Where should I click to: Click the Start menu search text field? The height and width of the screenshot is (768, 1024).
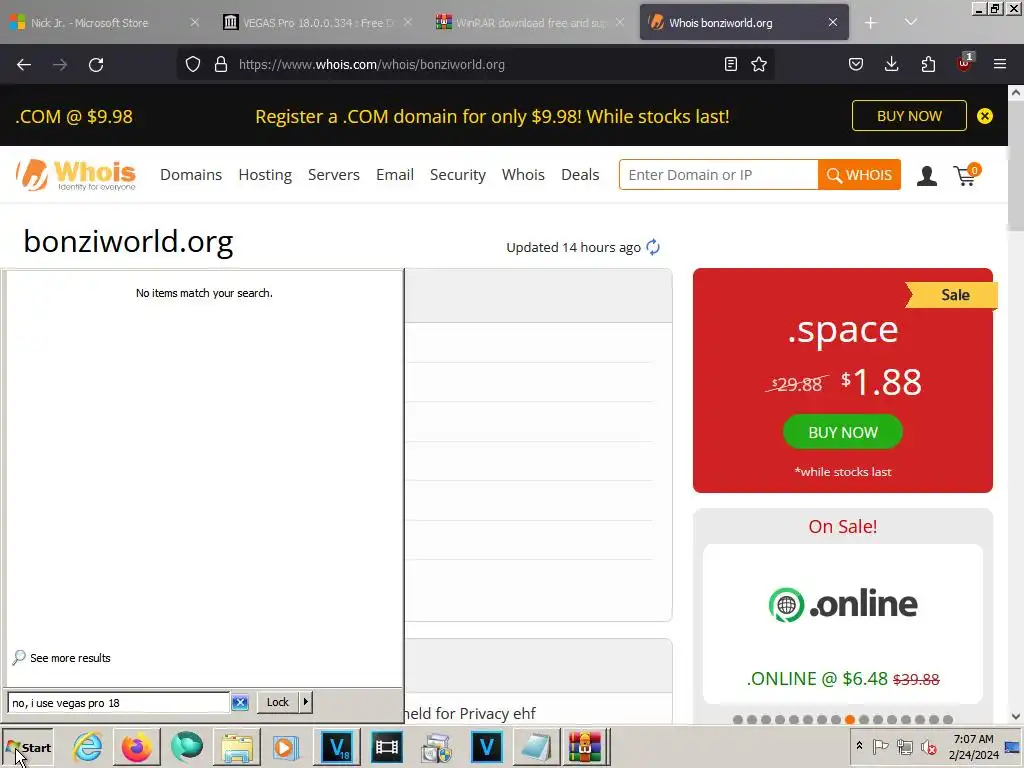118,703
